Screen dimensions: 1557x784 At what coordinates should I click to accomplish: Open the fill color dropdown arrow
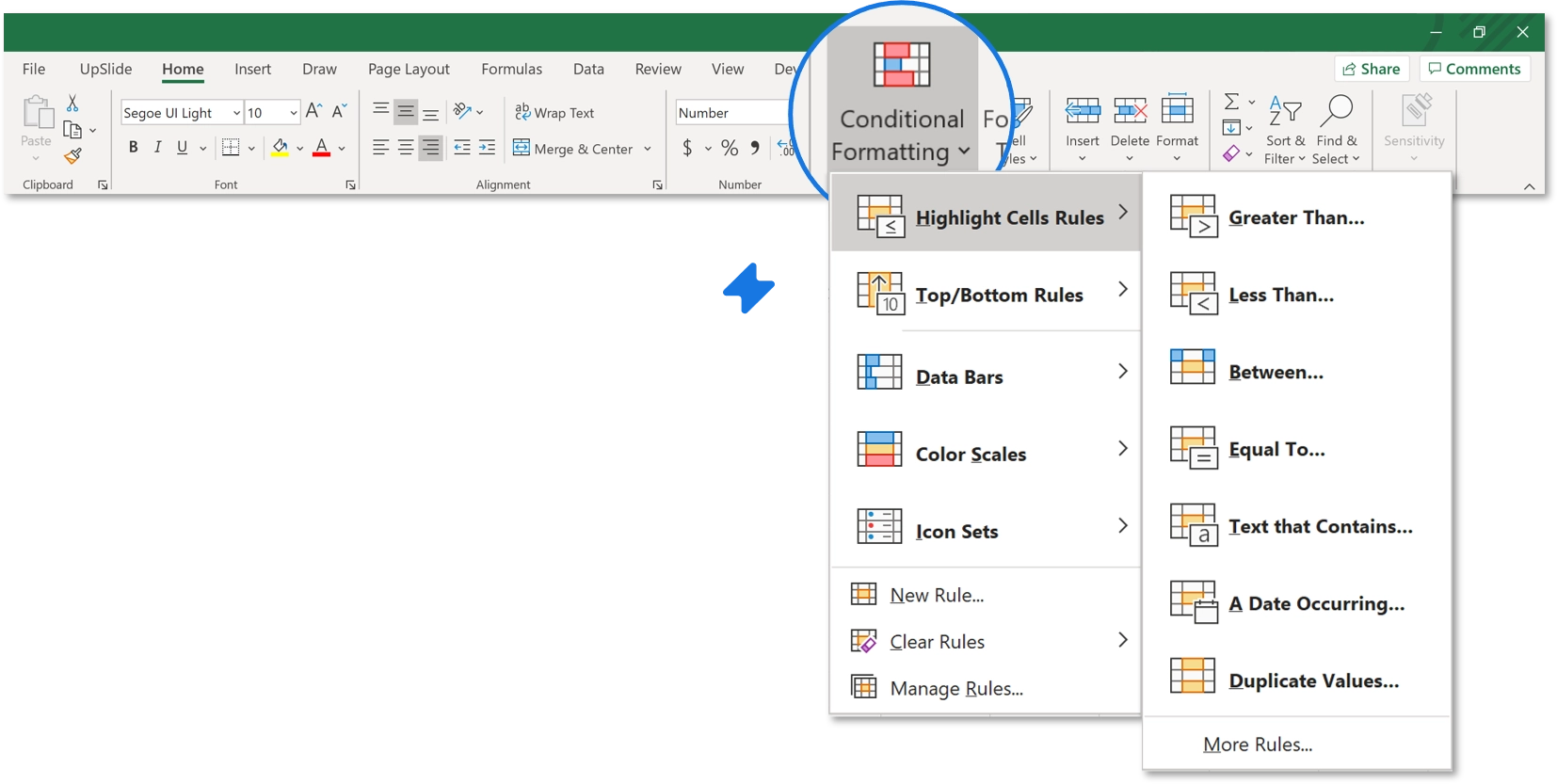(300, 148)
